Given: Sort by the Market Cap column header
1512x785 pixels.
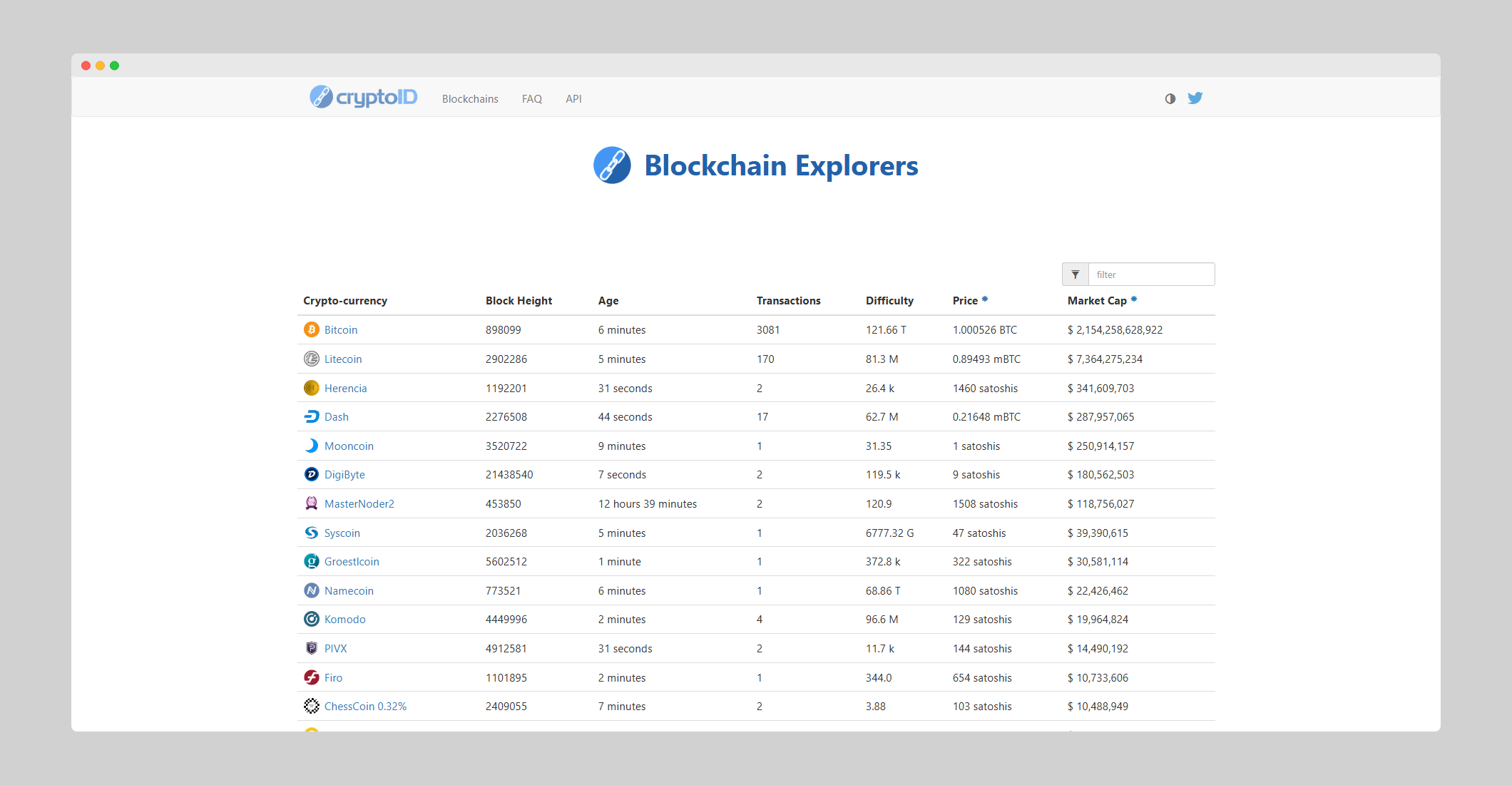Looking at the screenshot, I should click(x=1097, y=301).
